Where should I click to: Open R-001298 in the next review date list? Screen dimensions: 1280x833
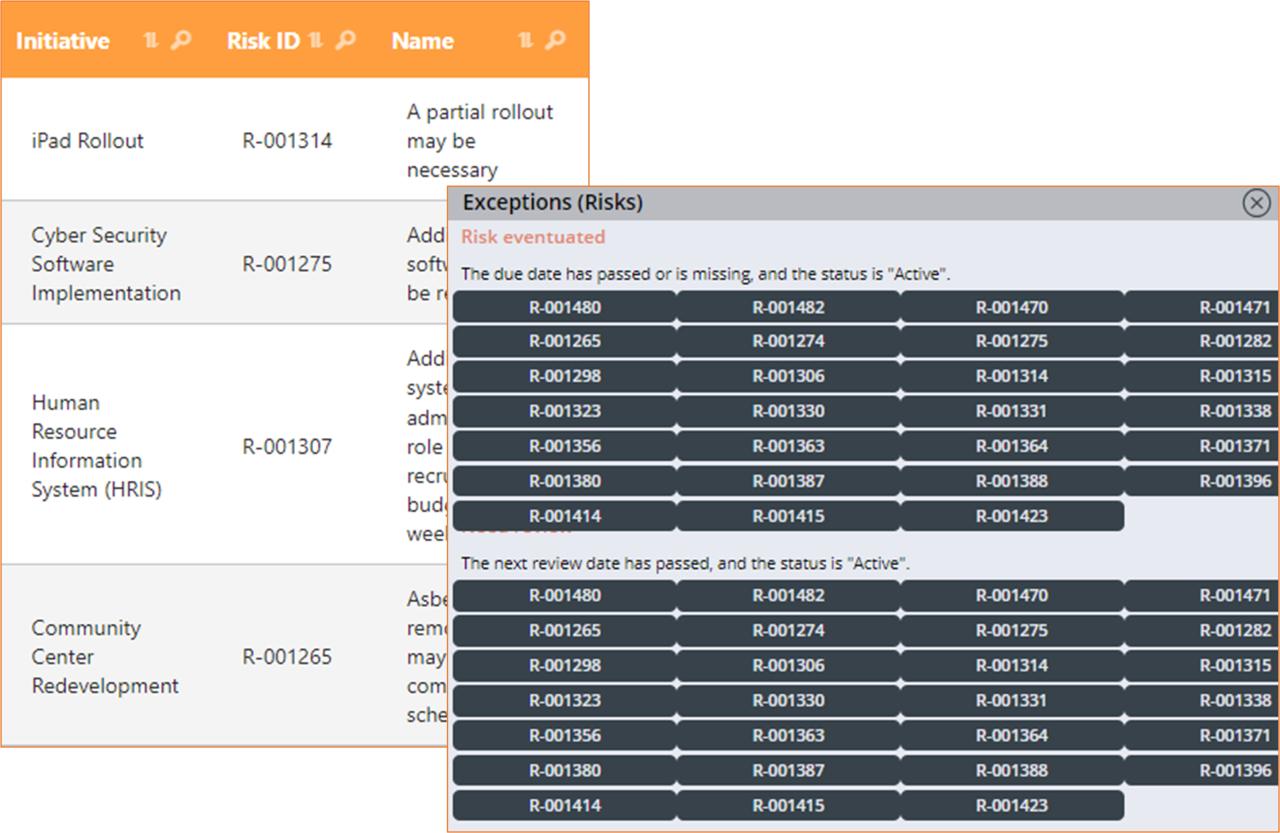(565, 665)
